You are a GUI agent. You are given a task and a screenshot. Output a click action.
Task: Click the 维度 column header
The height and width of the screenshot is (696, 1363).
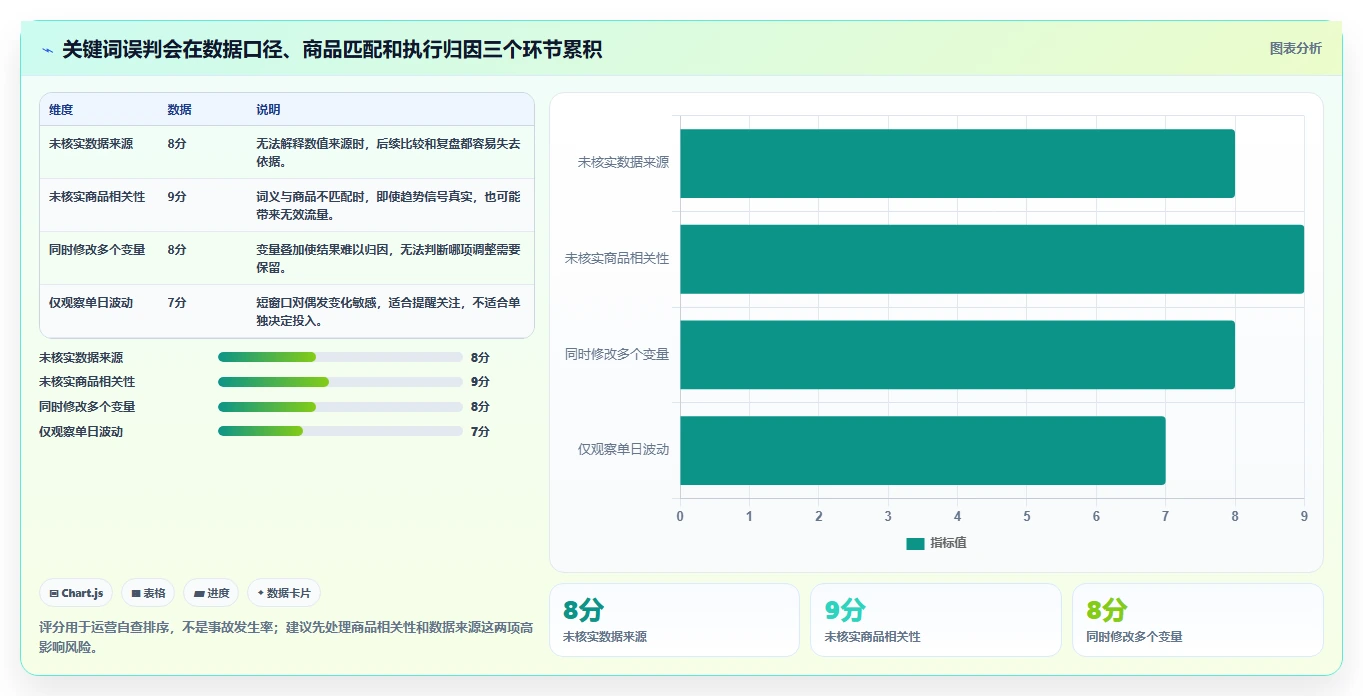coord(61,110)
